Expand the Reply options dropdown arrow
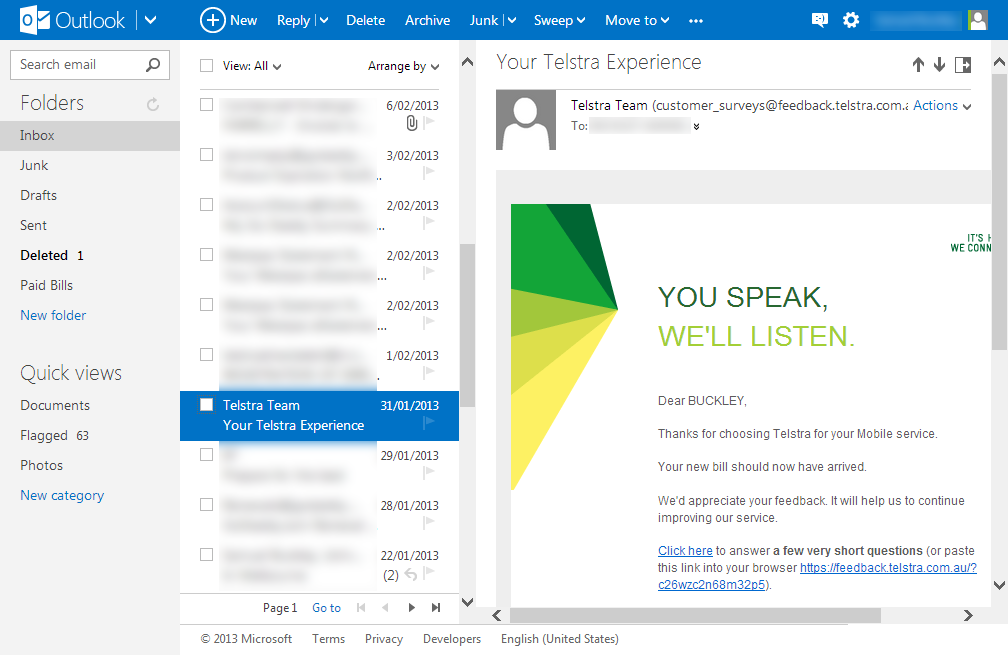This screenshot has width=1008, height=655. point(324,21)
